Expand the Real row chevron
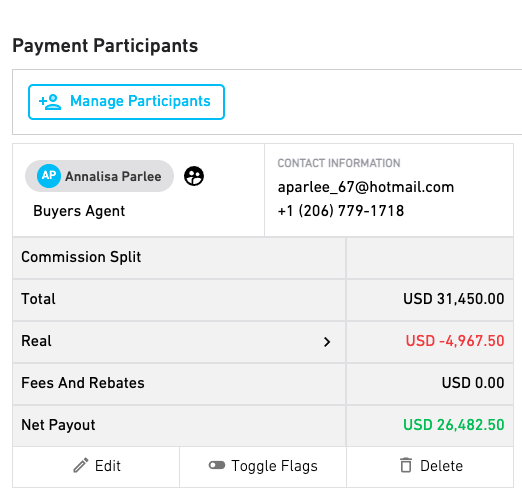 [327, 342]
